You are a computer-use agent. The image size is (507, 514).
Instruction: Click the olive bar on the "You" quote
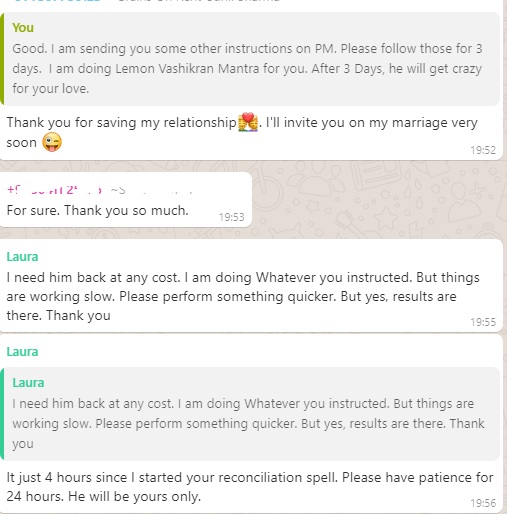click(2, 59)
